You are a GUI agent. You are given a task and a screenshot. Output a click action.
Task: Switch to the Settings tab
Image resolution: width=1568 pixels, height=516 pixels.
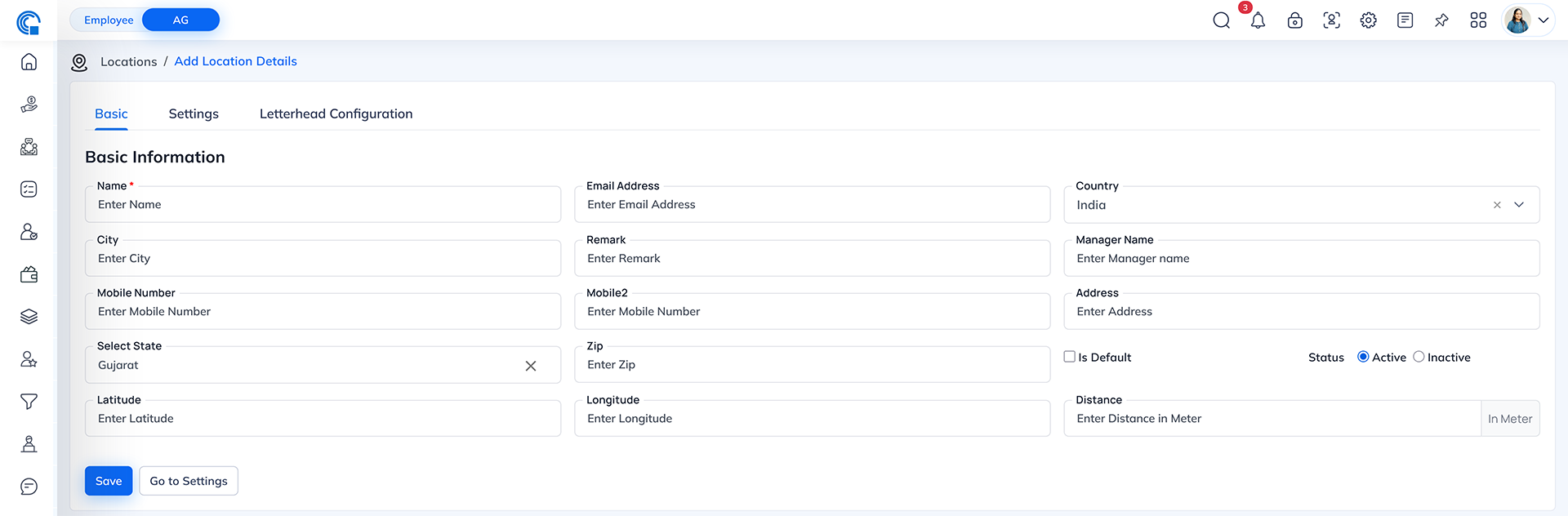pyautogui.click(x=194, y=113)
